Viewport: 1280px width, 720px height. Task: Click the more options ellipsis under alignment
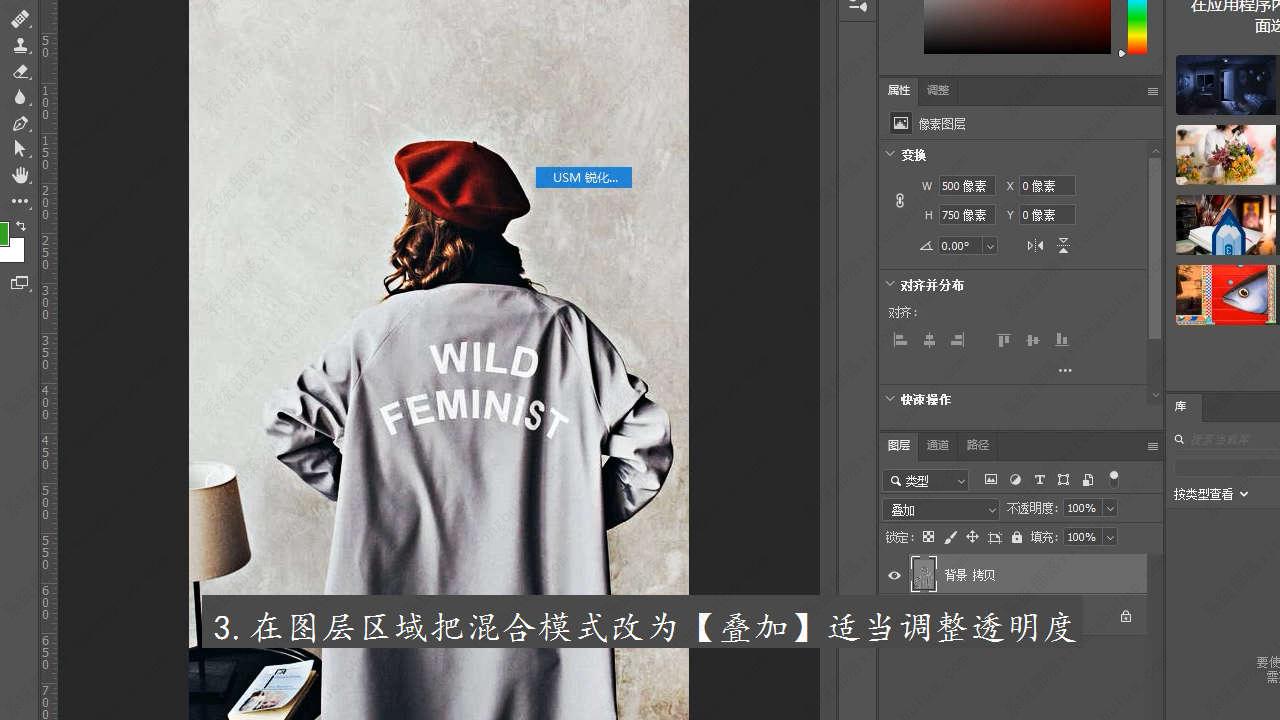(x=1065, y=370)
